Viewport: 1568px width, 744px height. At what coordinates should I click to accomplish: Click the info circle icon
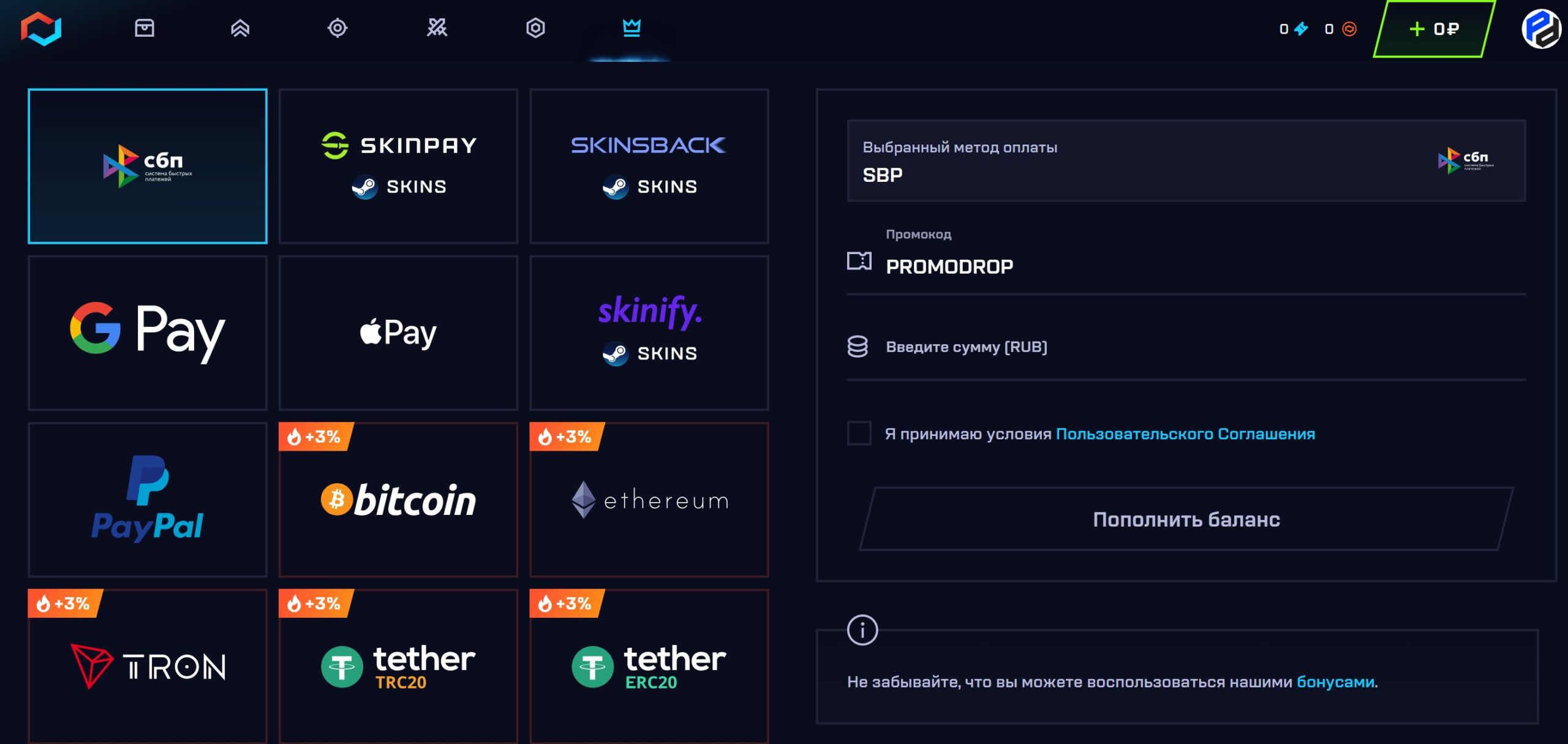(x=862, y=630)
